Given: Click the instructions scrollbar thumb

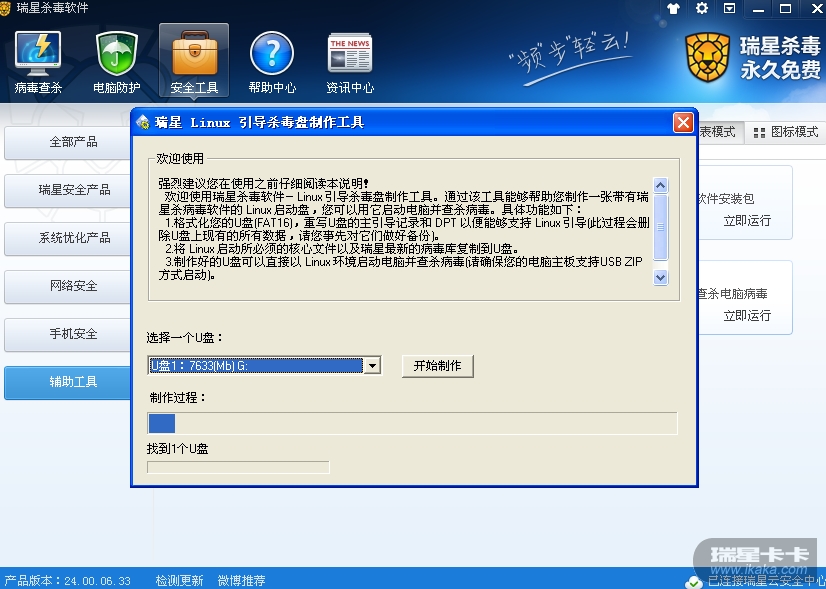Looking at the screenshot, I should coord(661,227).
